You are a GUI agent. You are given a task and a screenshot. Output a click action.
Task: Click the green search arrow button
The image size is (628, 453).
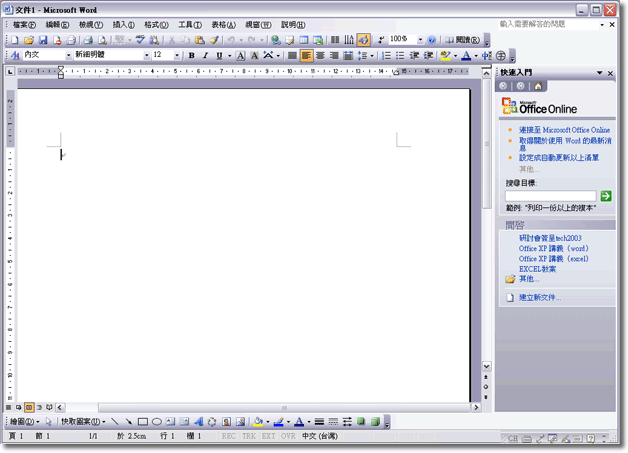pyautogui.click(x=605, y=196)
